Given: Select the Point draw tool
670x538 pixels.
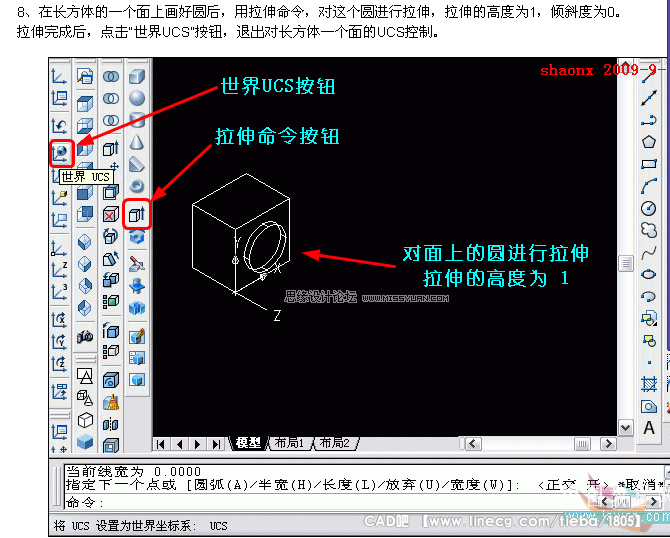Looking at the screenshot, I should pyautogui.click(x=649, y=362).
